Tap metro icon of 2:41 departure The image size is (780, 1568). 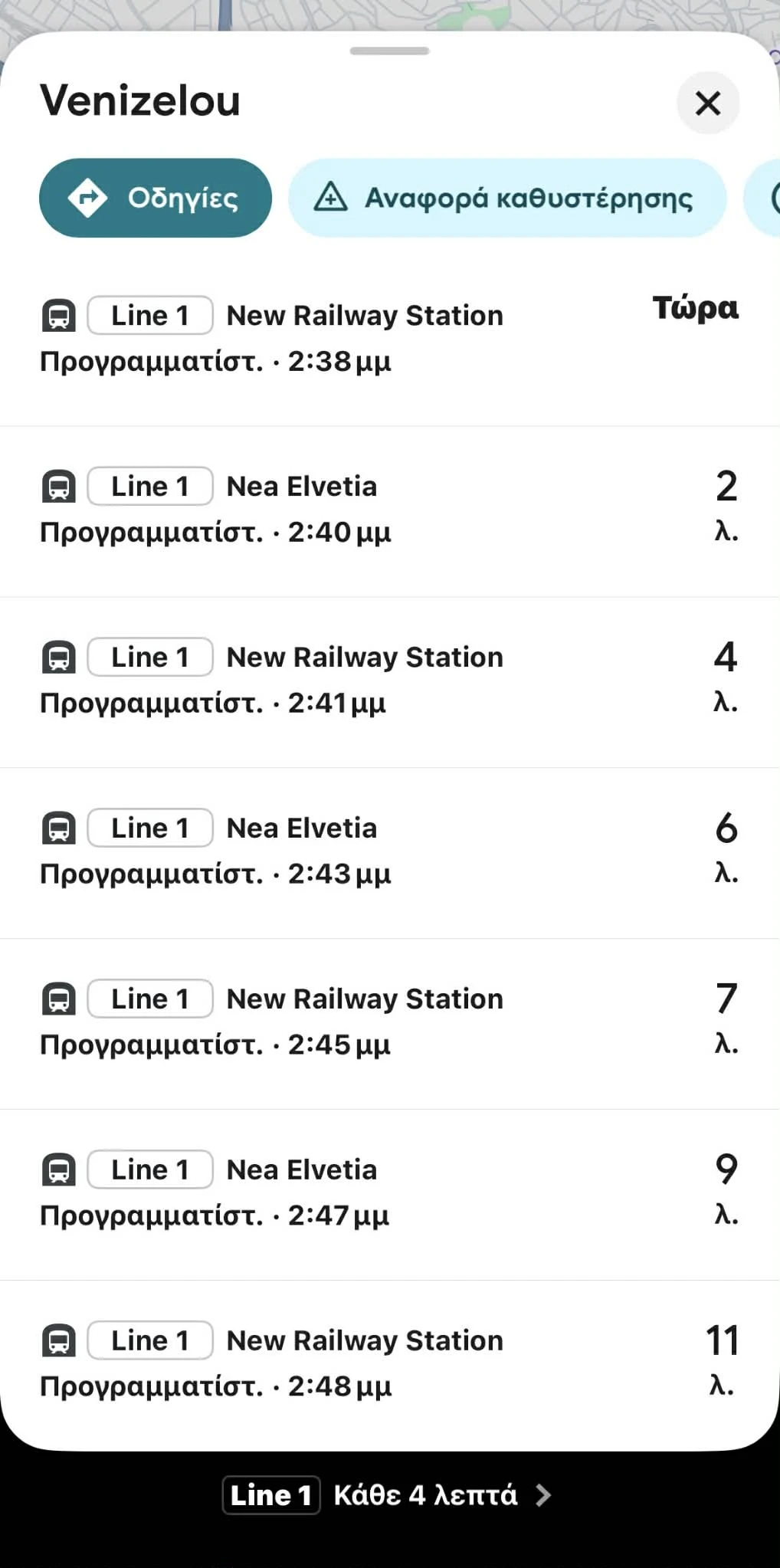[x=59, y=658]
